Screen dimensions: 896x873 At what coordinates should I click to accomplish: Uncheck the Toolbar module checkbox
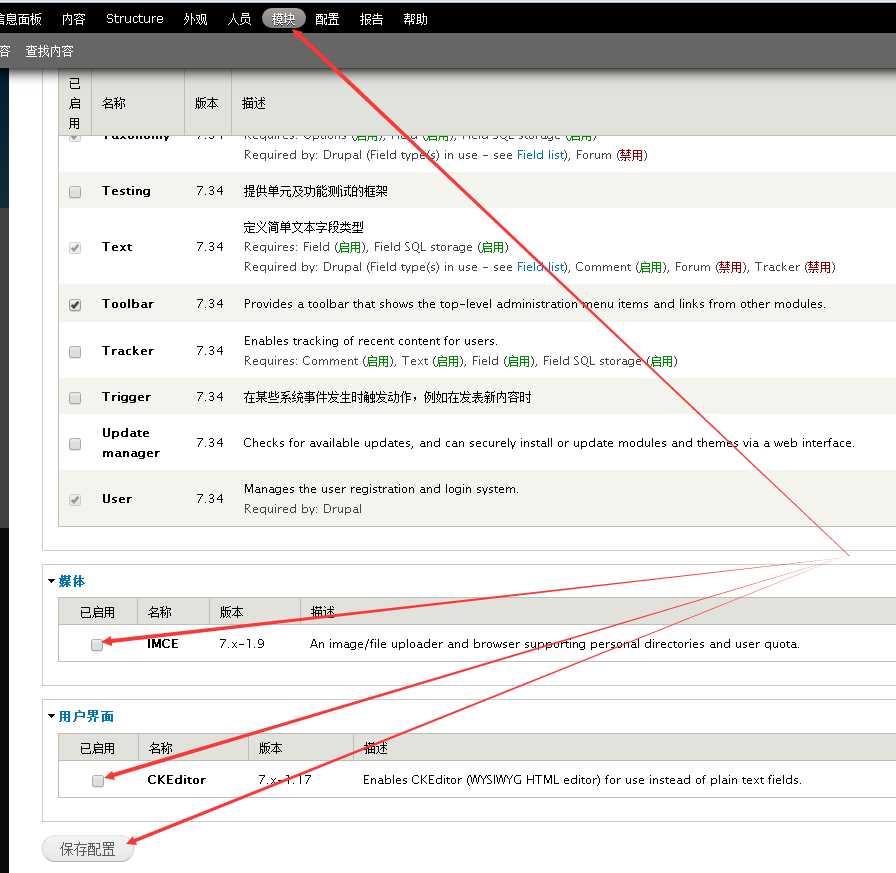[75, 305]
